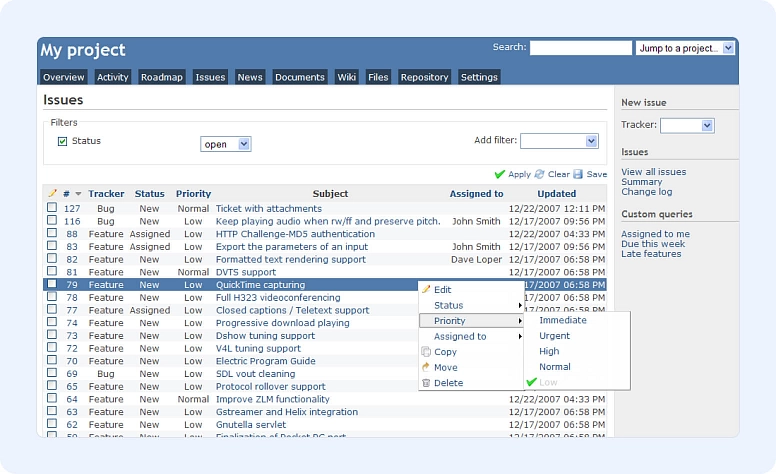Open the 'Due this week' custom query
Image resolution: width=776 pixels, height=474 pixels.
(x=653, y=244)
